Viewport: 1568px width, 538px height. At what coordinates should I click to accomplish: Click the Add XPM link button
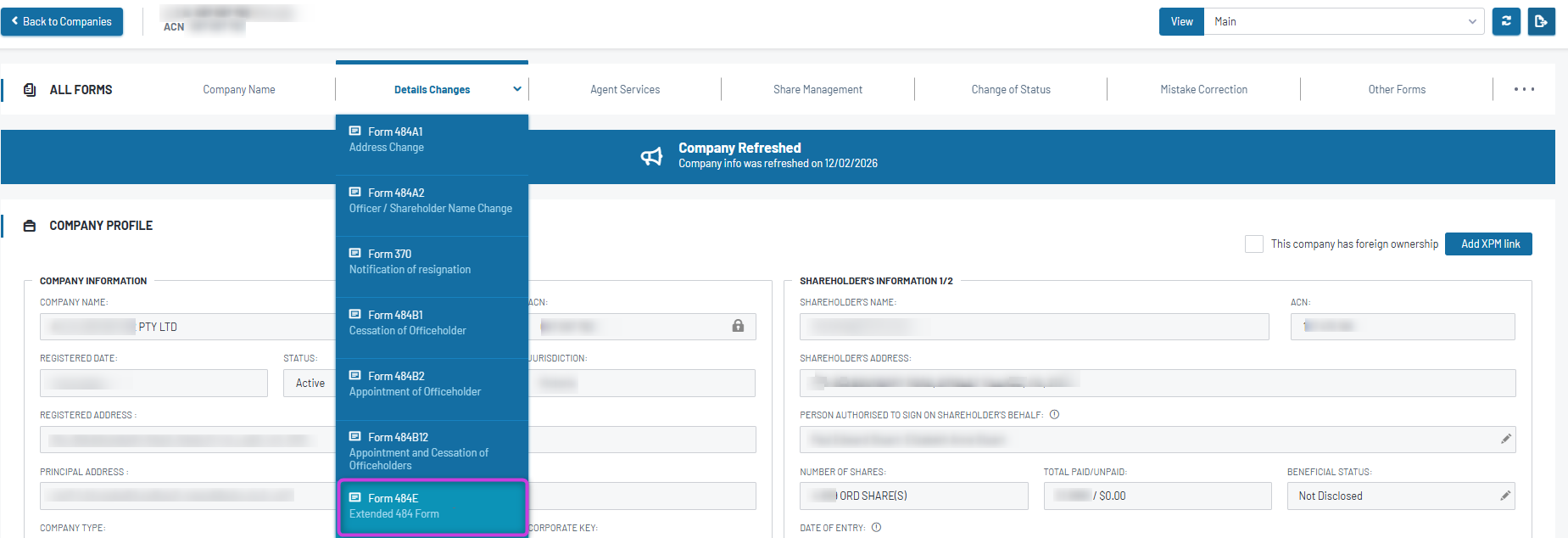(1489, 244)
